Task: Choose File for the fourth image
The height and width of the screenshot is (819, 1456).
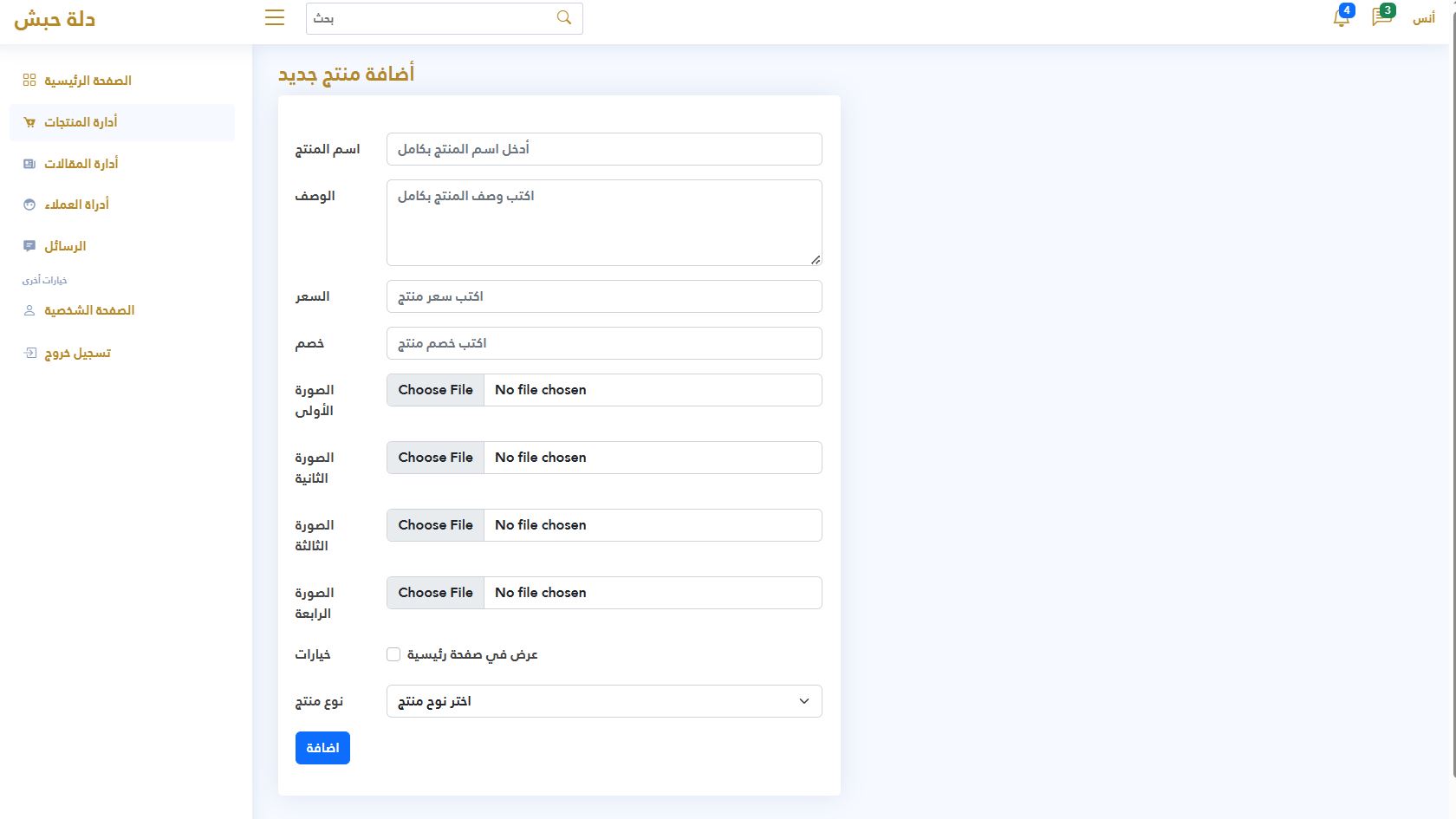Action: point(435,593)
